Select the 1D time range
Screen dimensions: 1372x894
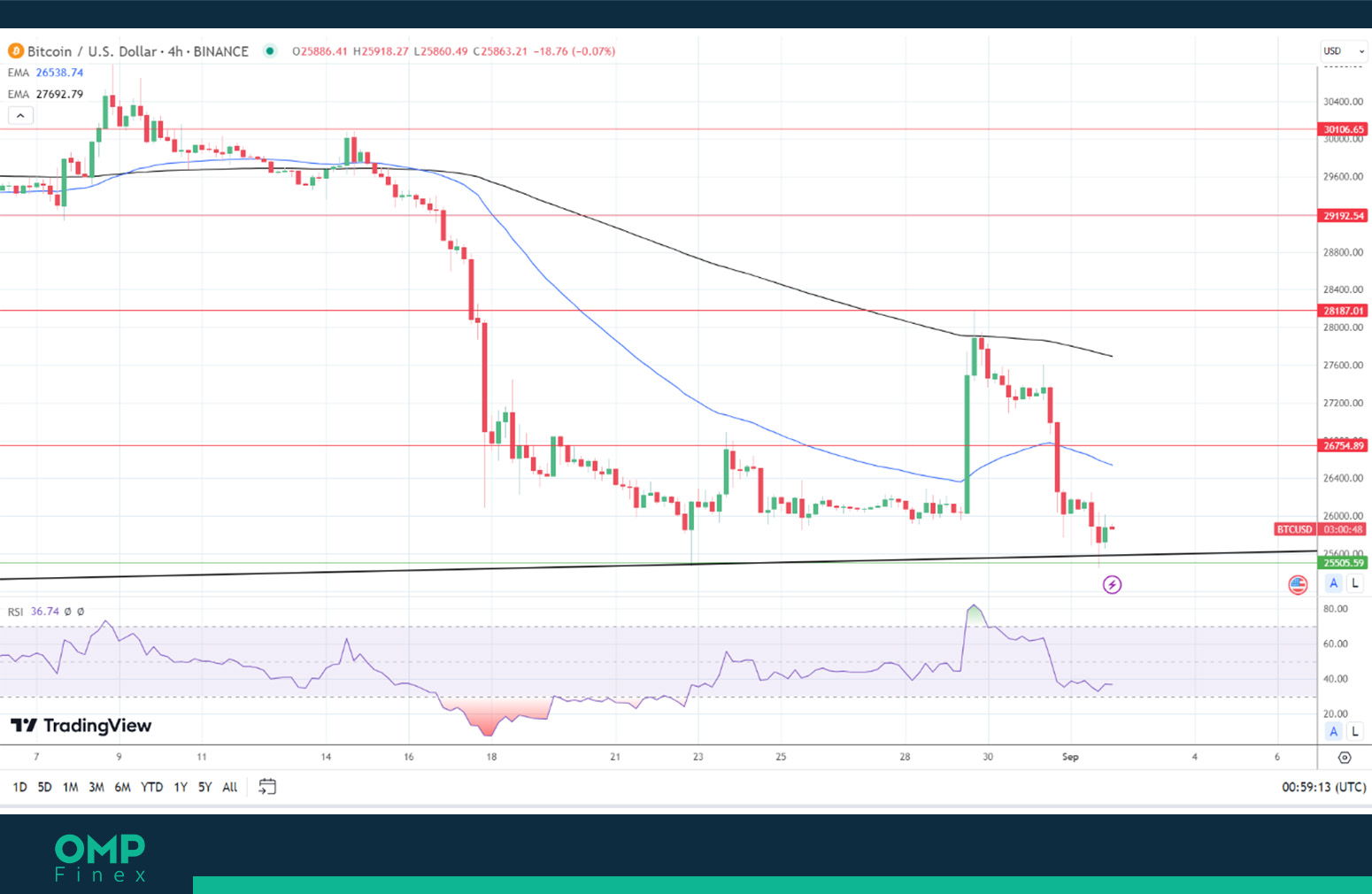click(x=19, y=787)
